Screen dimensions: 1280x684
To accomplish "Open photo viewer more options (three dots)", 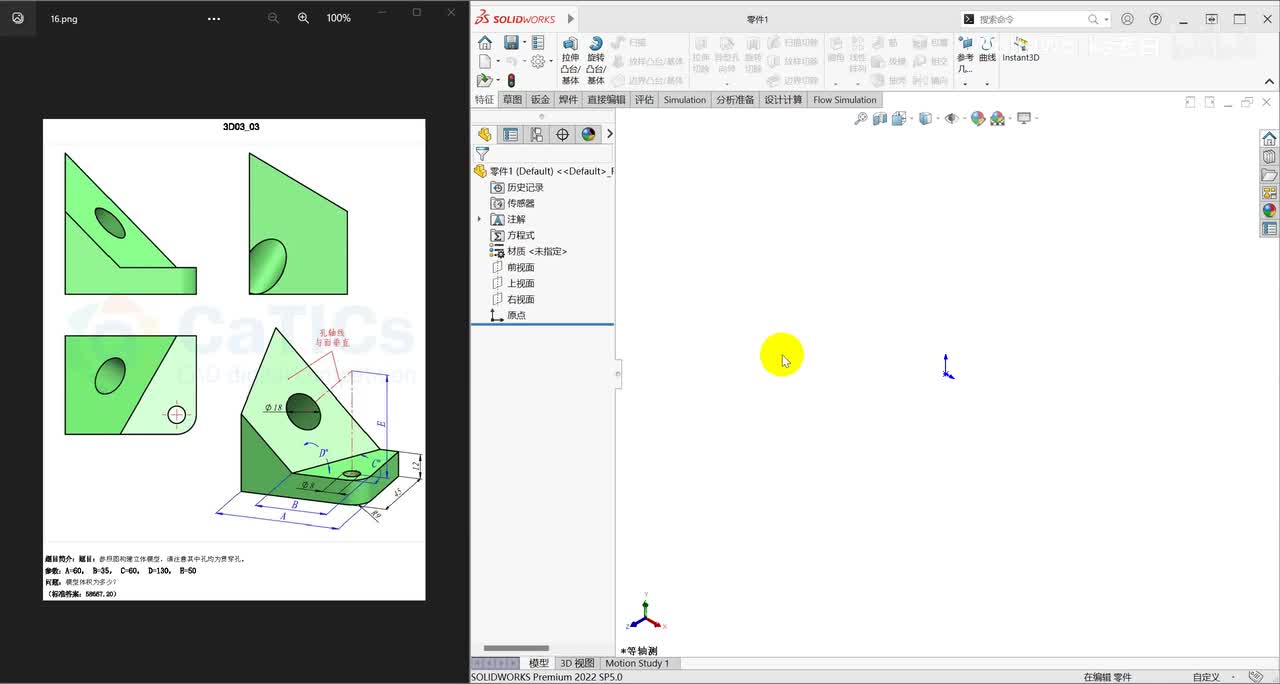I will [214, 18].
